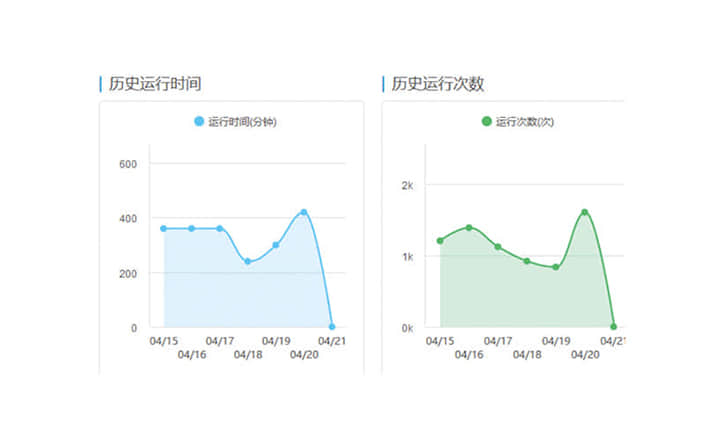Viewport: 720px width, 432px height.
Task: Select the 04/21 zero point on the blue chart
Action: click(332, 327)
